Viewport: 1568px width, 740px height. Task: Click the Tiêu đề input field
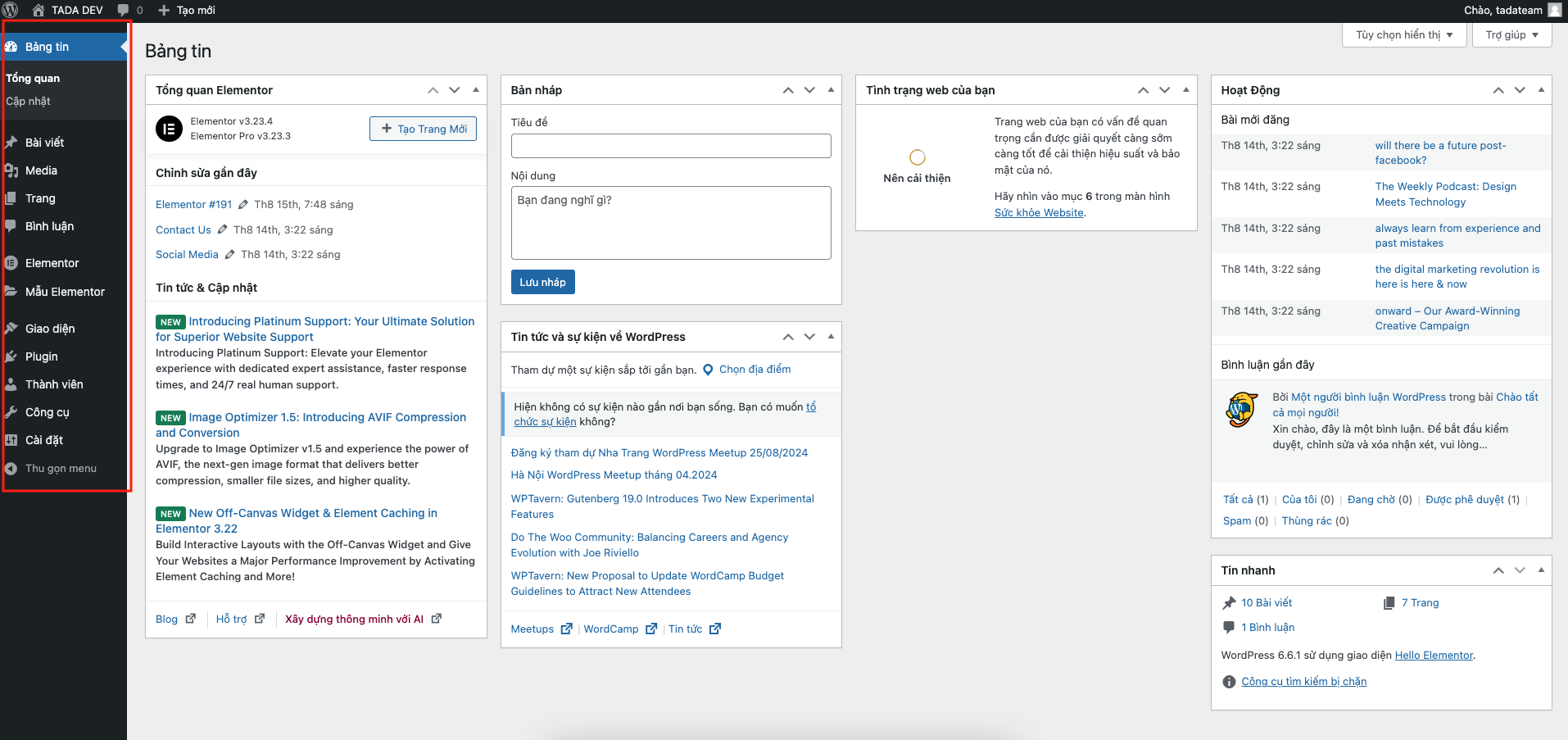pyautogui.click(x=670, y=146)
